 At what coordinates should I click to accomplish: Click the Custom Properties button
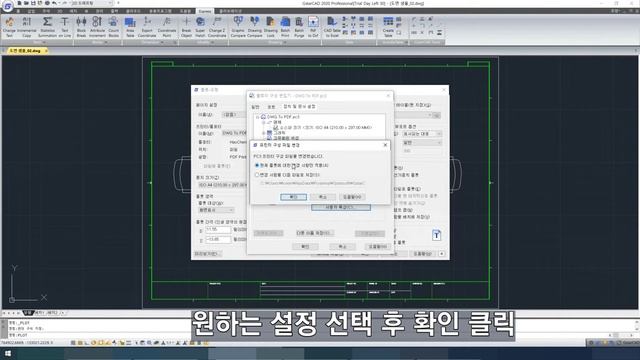(341, 207)
